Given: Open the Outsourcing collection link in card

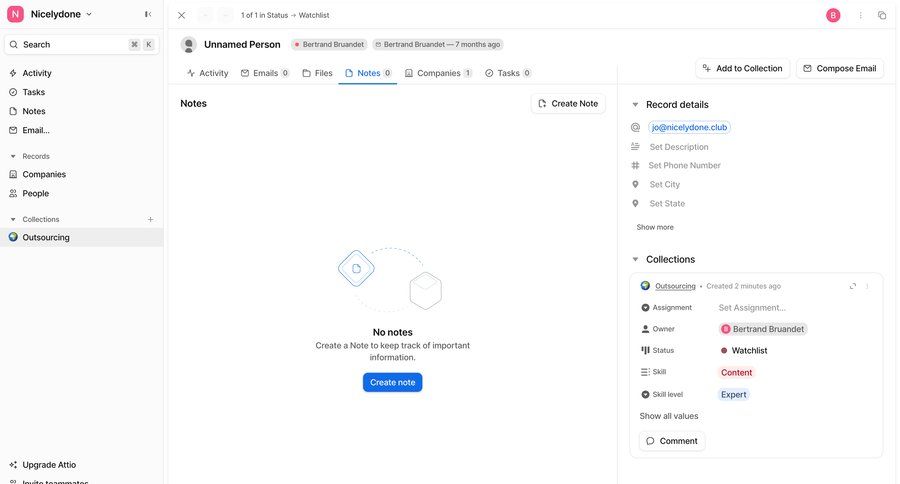Looking at the screenshot, I should [x=675, y=286].
